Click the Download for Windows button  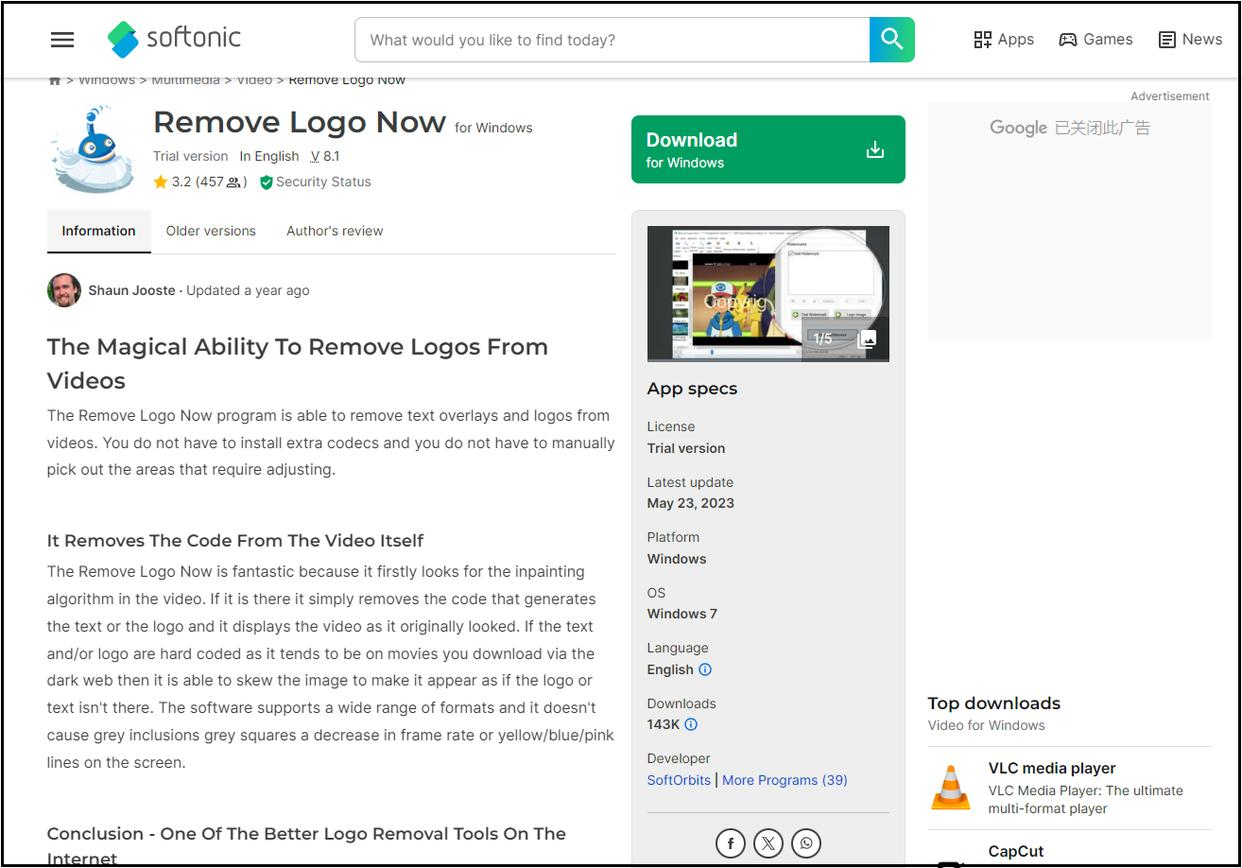[x=768, y=150]
